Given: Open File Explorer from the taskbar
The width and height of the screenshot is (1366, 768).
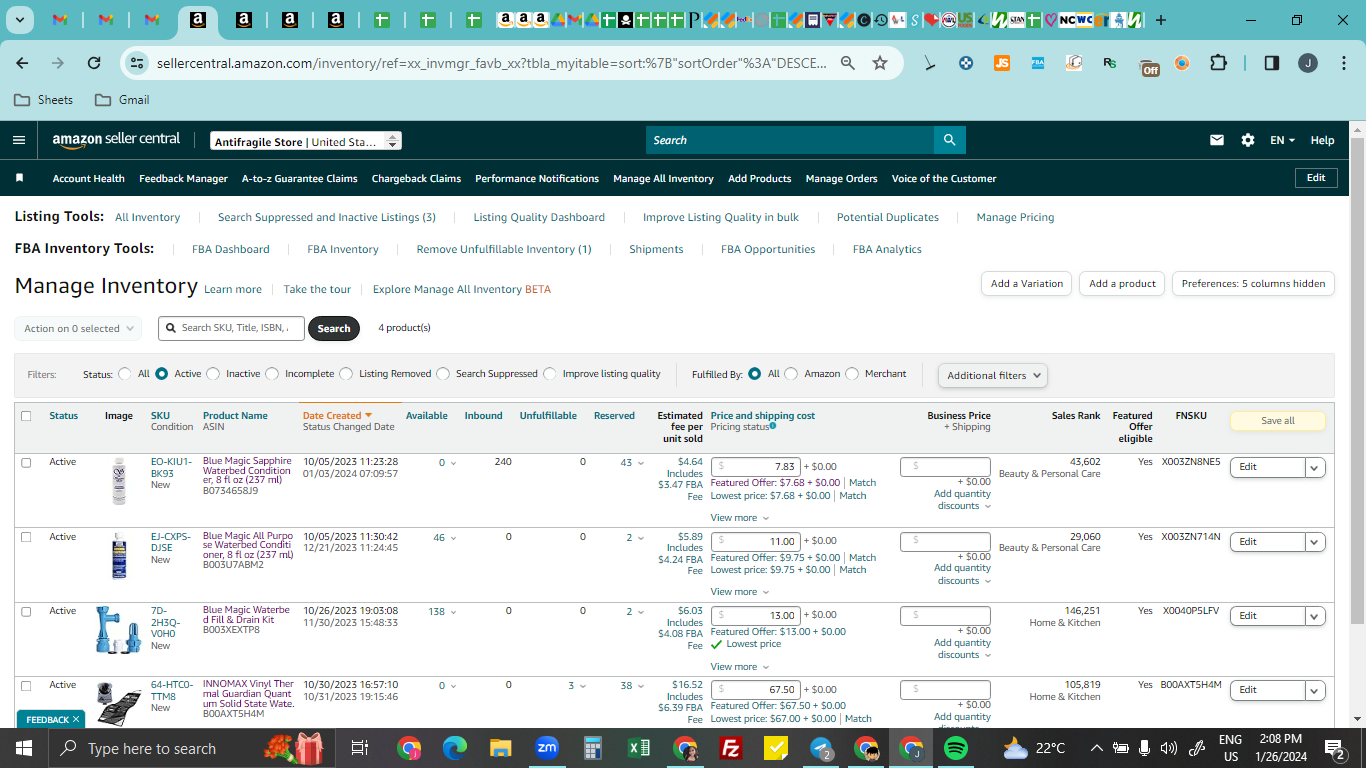Looking at the screenshot, I should point(501,748).
